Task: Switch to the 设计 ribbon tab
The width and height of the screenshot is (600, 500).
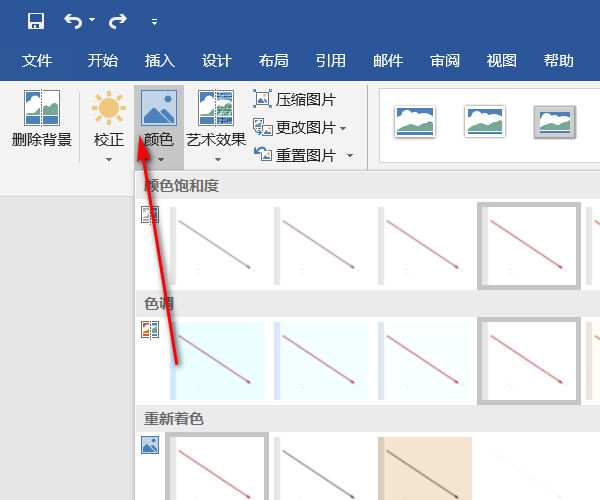Action: click(217, 60)
